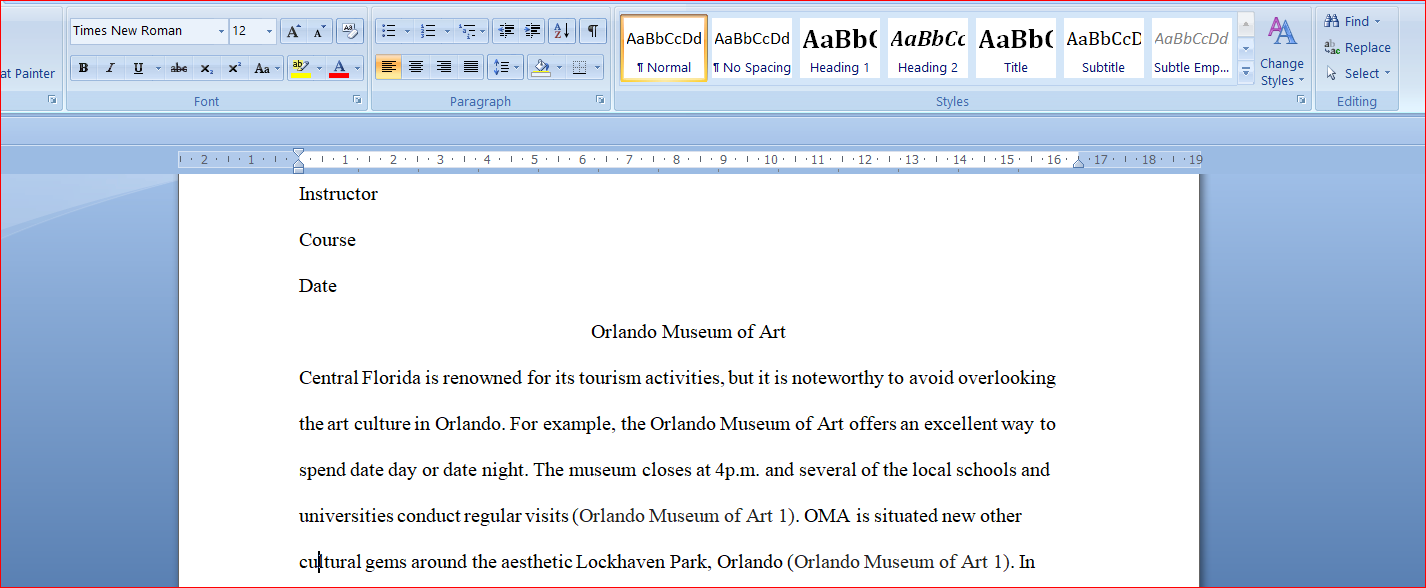Open the font color dropdown arrow

[x=358, y=68]
